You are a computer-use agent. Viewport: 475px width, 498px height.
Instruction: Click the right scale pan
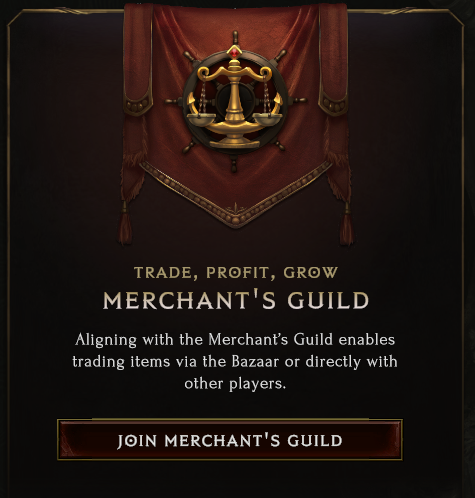(x=267, y=118)
